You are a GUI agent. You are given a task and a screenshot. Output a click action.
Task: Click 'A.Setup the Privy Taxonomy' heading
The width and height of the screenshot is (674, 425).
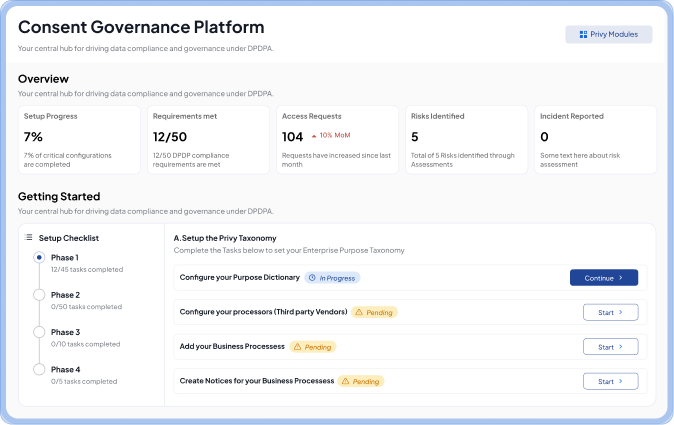225,238
